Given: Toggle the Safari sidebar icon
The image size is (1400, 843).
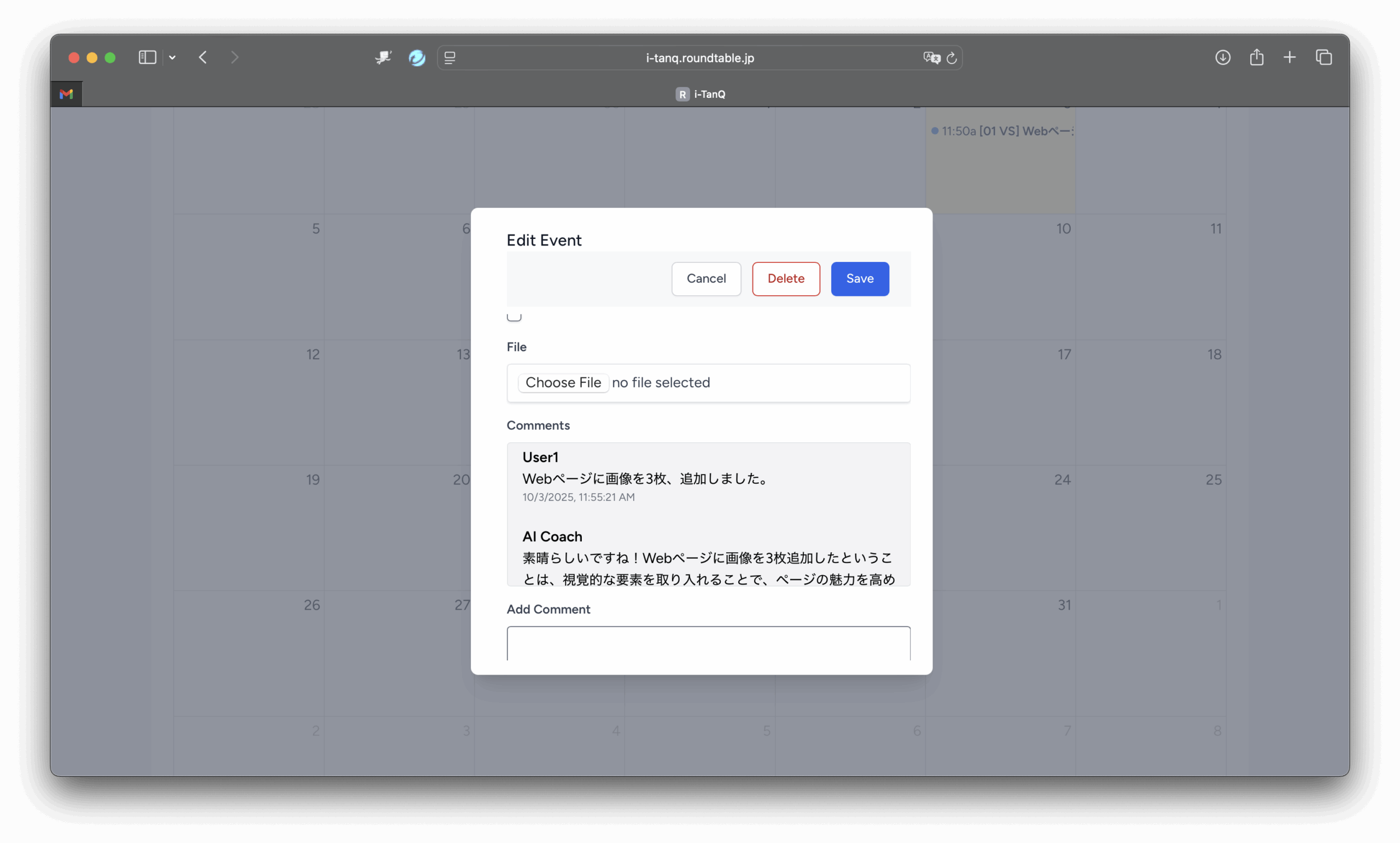Looking at the screenshot, I should click(x=147, y=57).
